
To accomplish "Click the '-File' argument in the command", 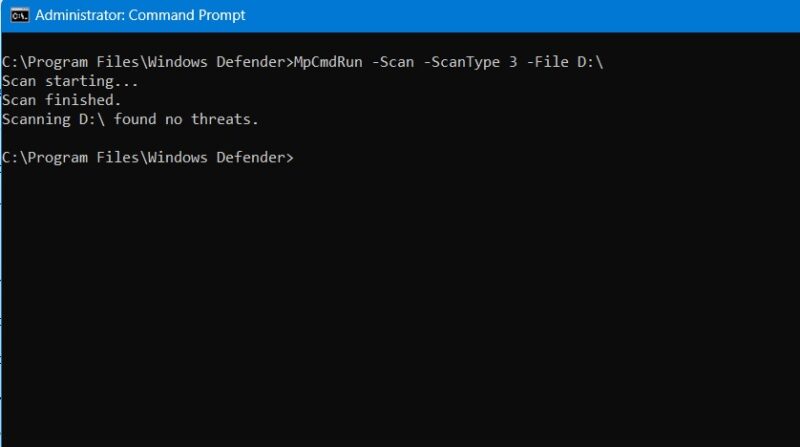I will click(547, 62).
